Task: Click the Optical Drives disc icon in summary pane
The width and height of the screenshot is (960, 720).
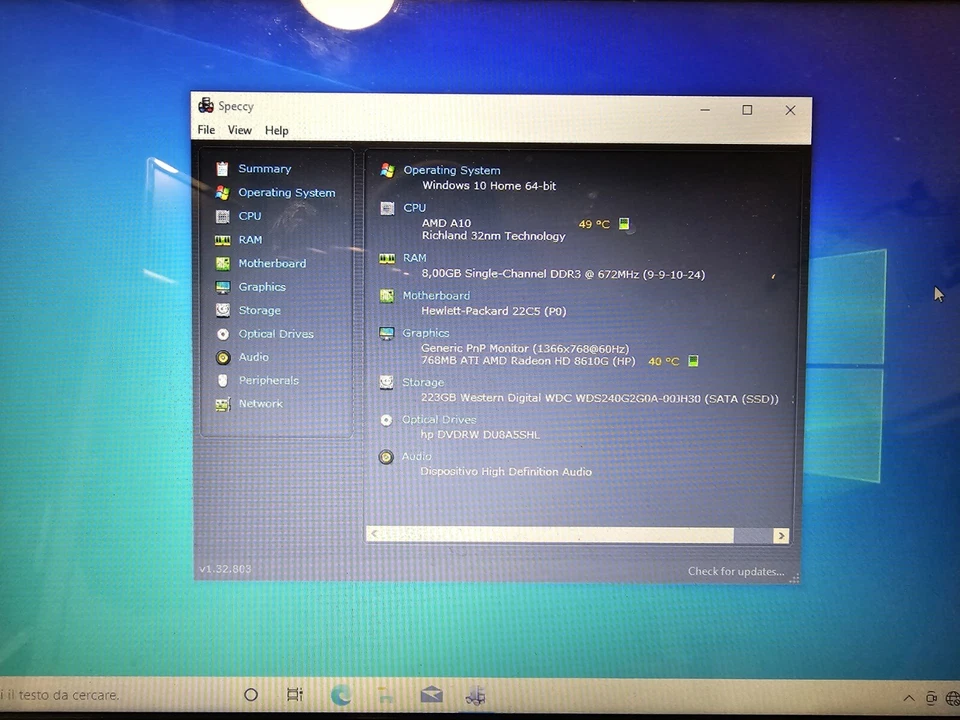Action: click(x=386, y=420)
